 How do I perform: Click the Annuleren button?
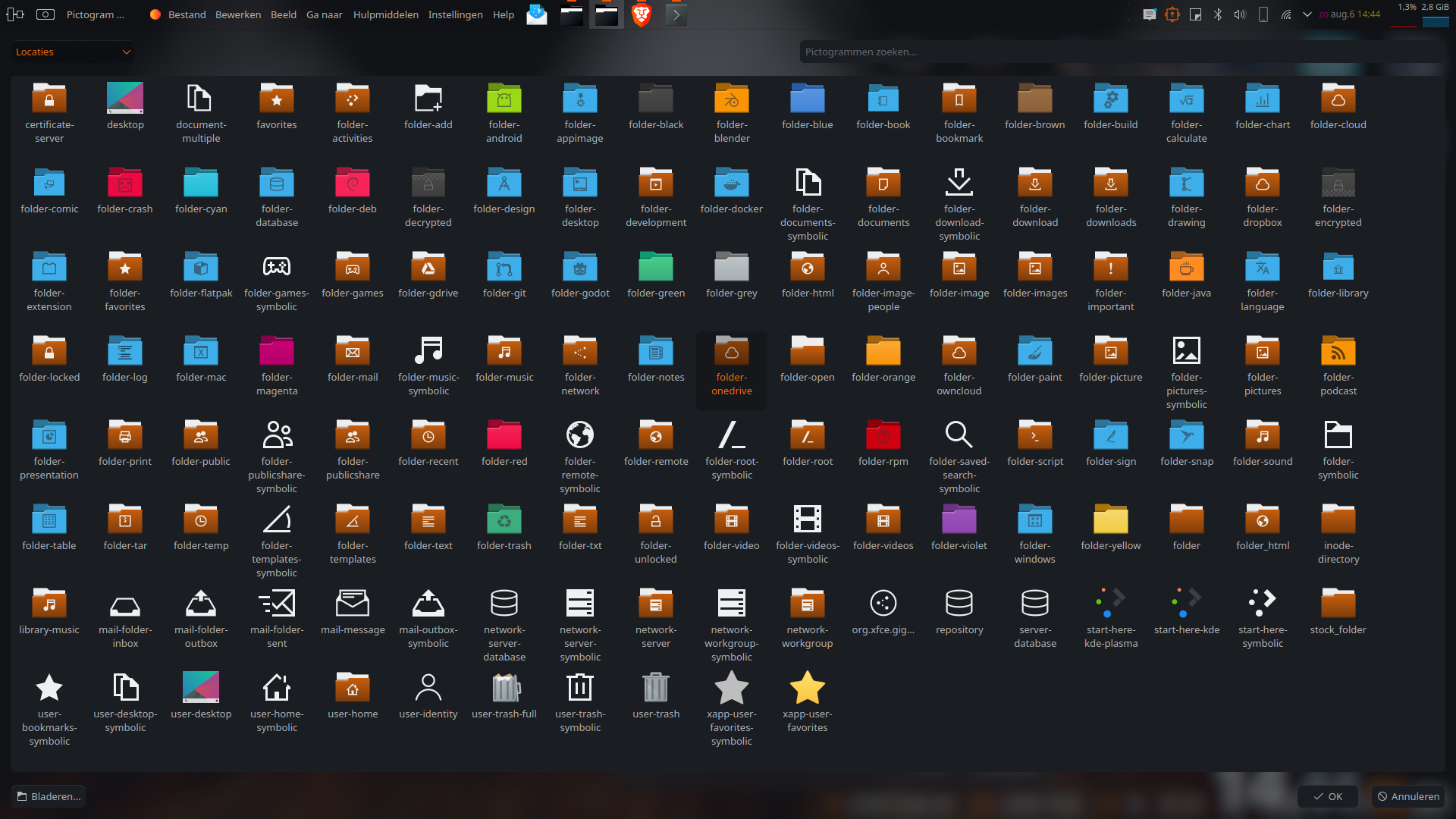[x=1408, y=796]
